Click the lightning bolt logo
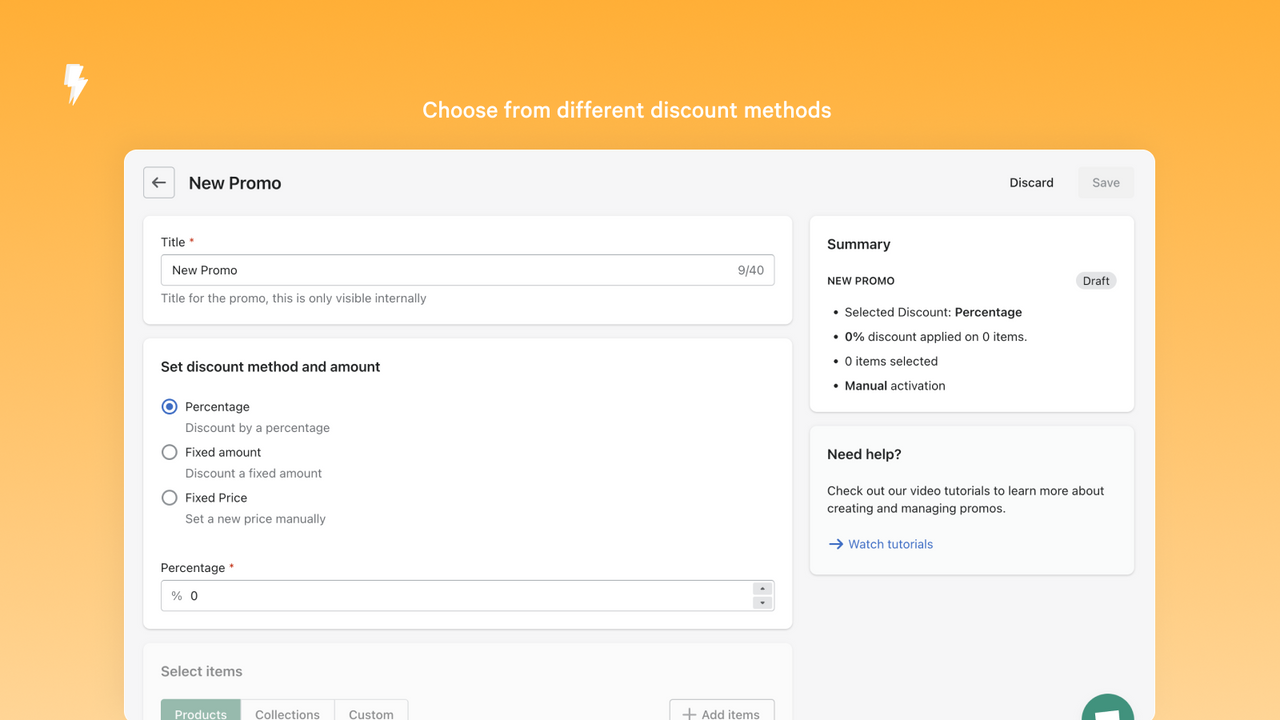 (x=76, y=84)
